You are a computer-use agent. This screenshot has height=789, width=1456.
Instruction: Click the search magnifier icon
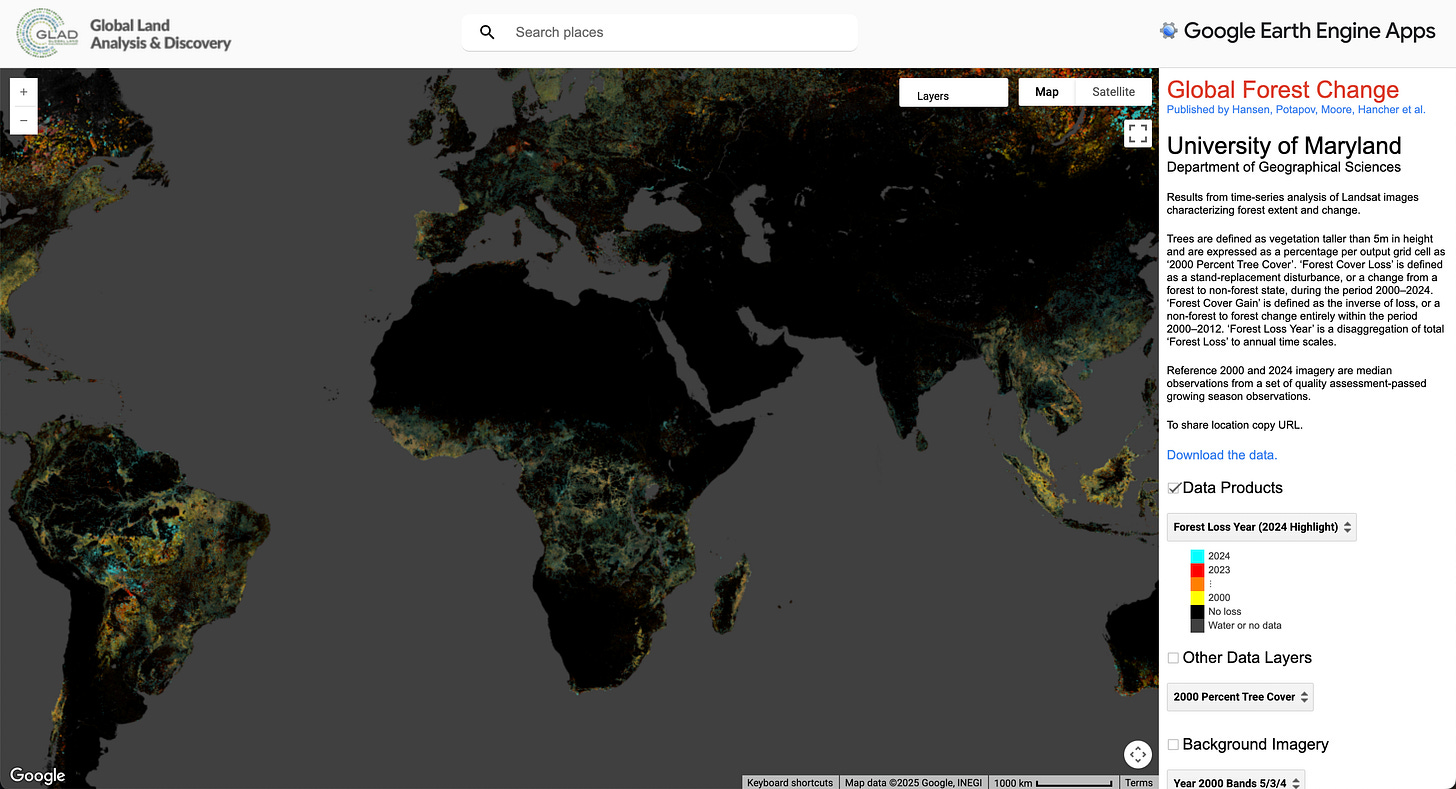487,32
